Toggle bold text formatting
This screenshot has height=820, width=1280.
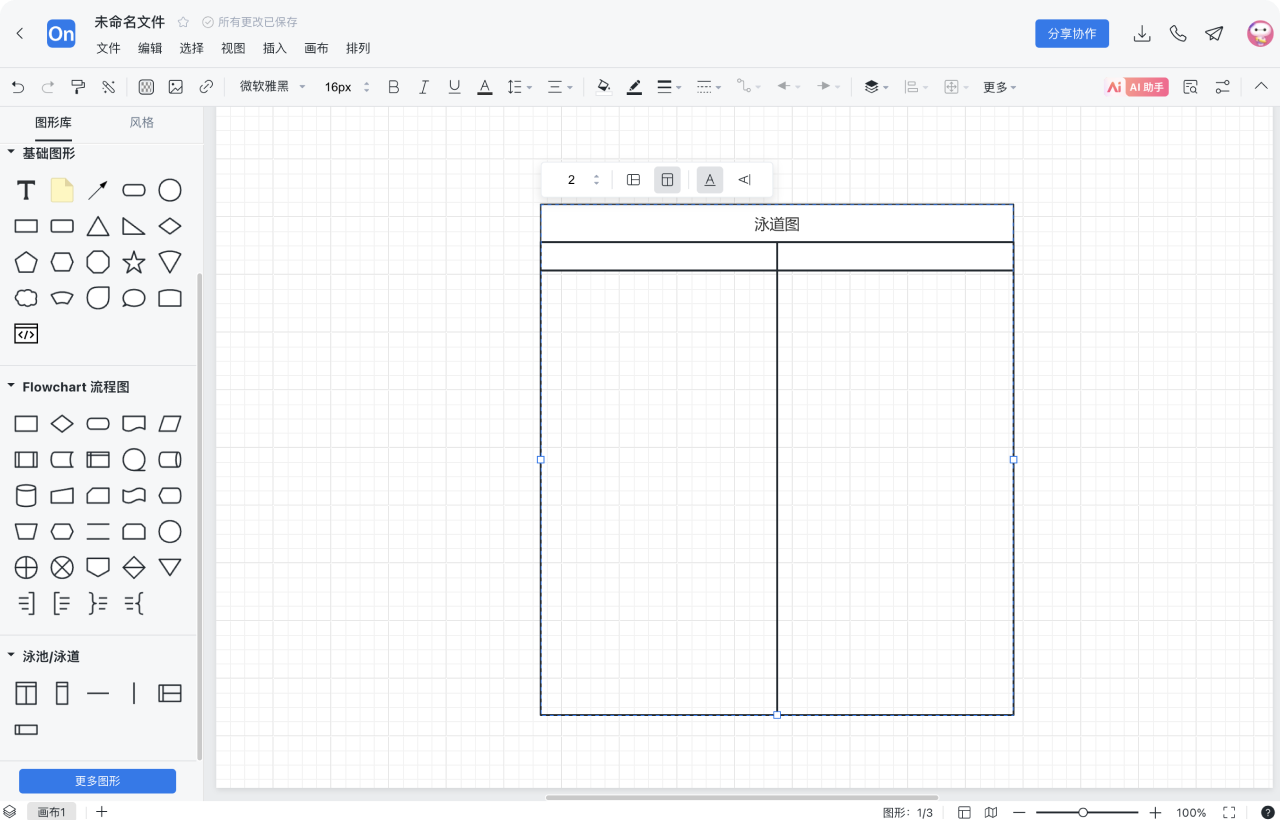pos(393,87)
